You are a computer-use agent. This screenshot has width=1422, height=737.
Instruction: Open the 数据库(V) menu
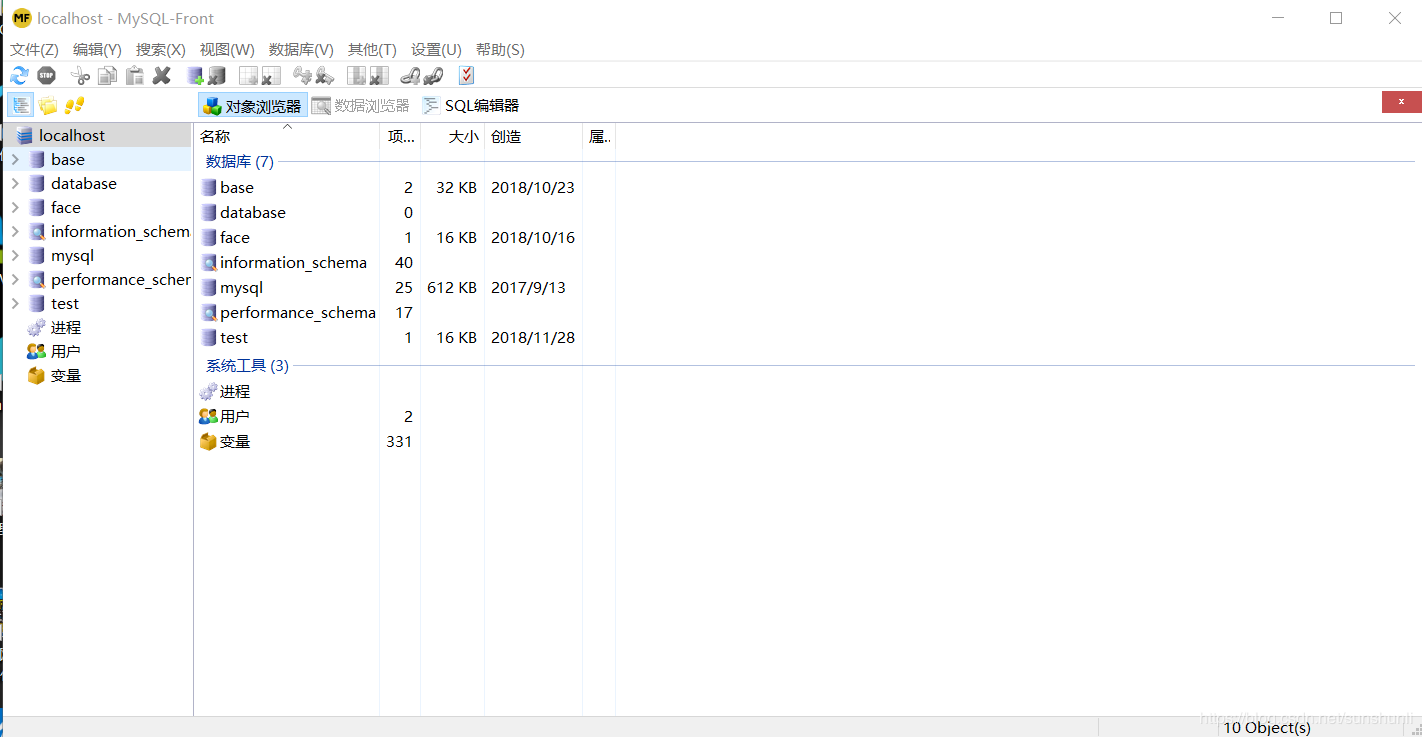[301, 49]
